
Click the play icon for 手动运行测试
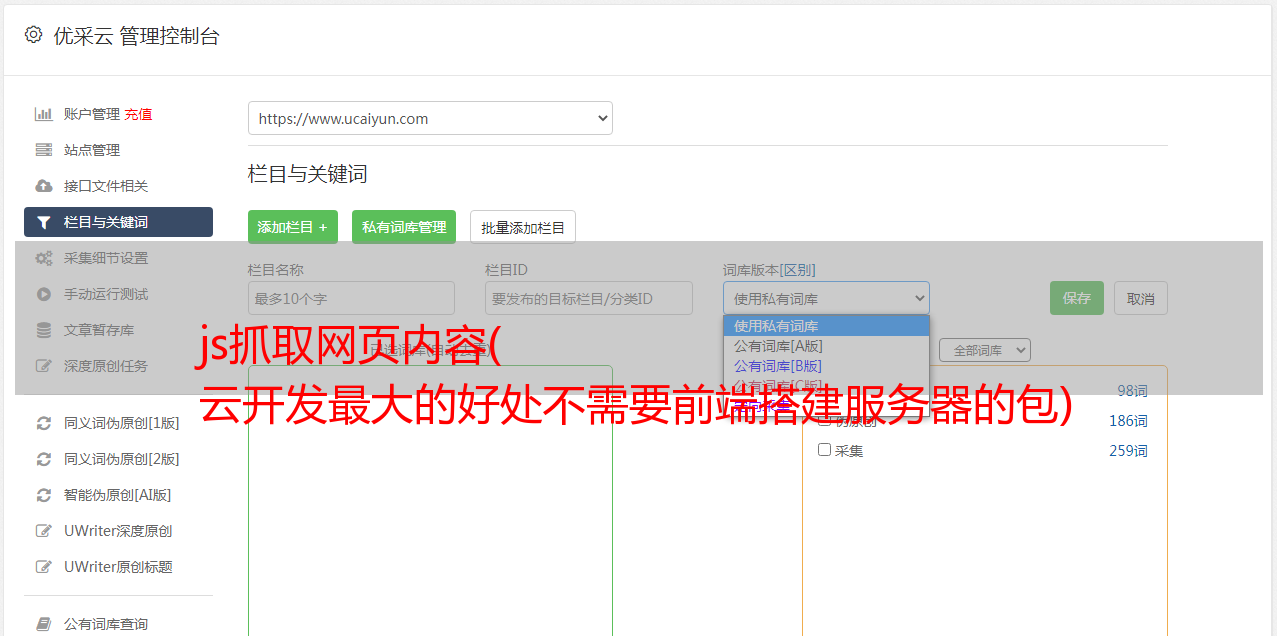click(x=44, y=294)
